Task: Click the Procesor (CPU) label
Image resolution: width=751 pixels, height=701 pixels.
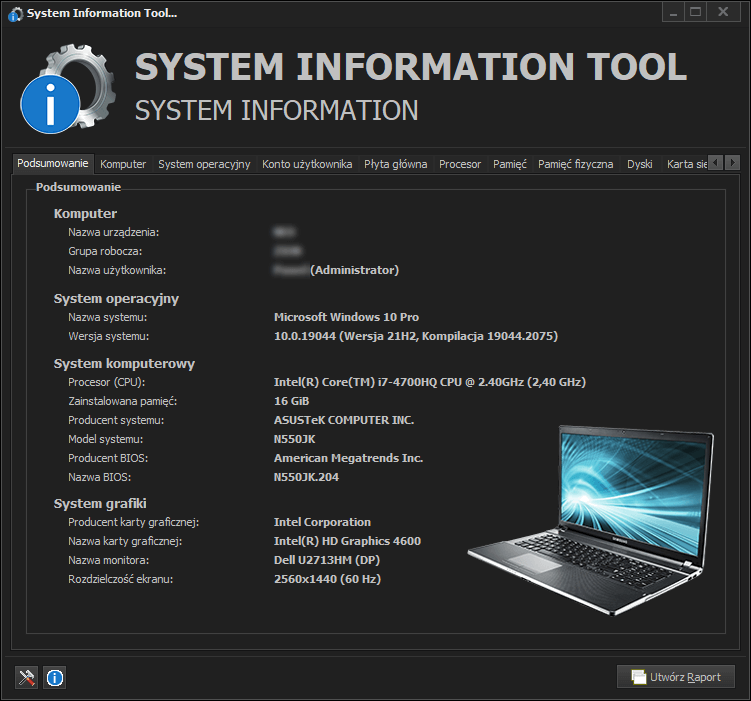Action: (106, 382)
